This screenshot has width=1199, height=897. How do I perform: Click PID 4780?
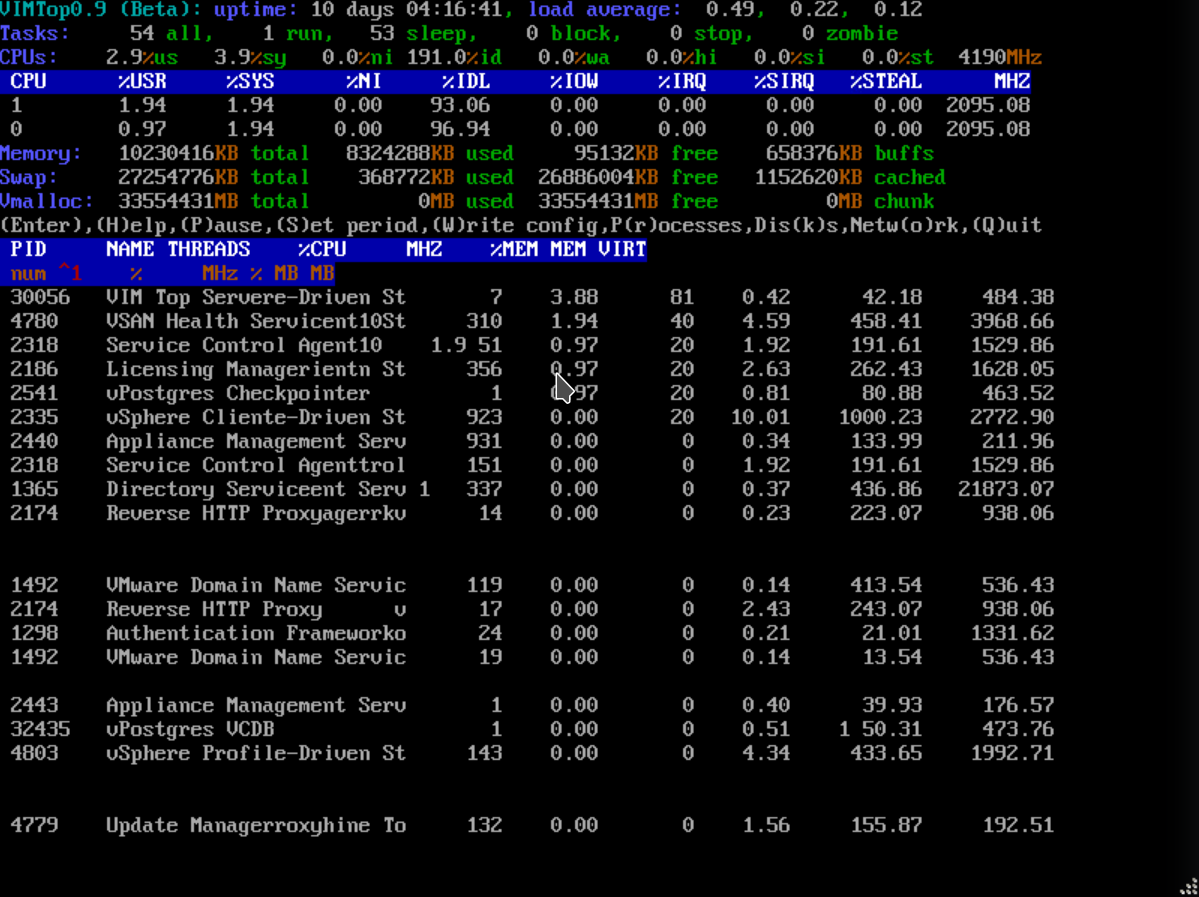(x=34, y=321)
